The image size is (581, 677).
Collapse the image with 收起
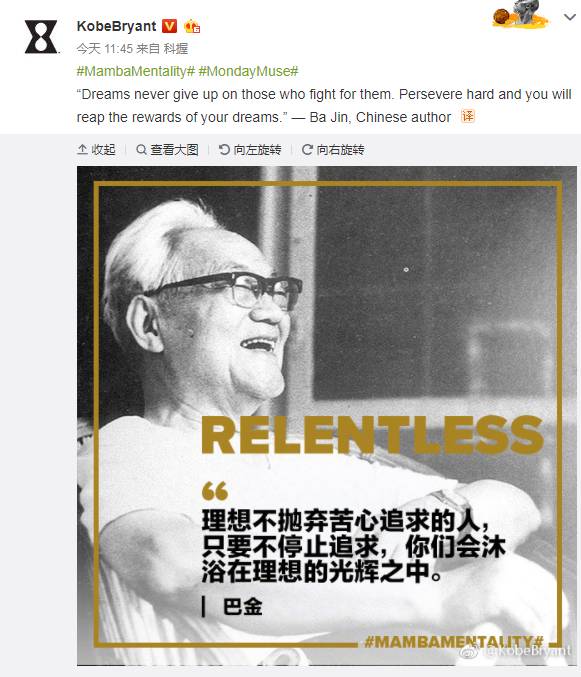pyautogui.click(x=103, y=150)
